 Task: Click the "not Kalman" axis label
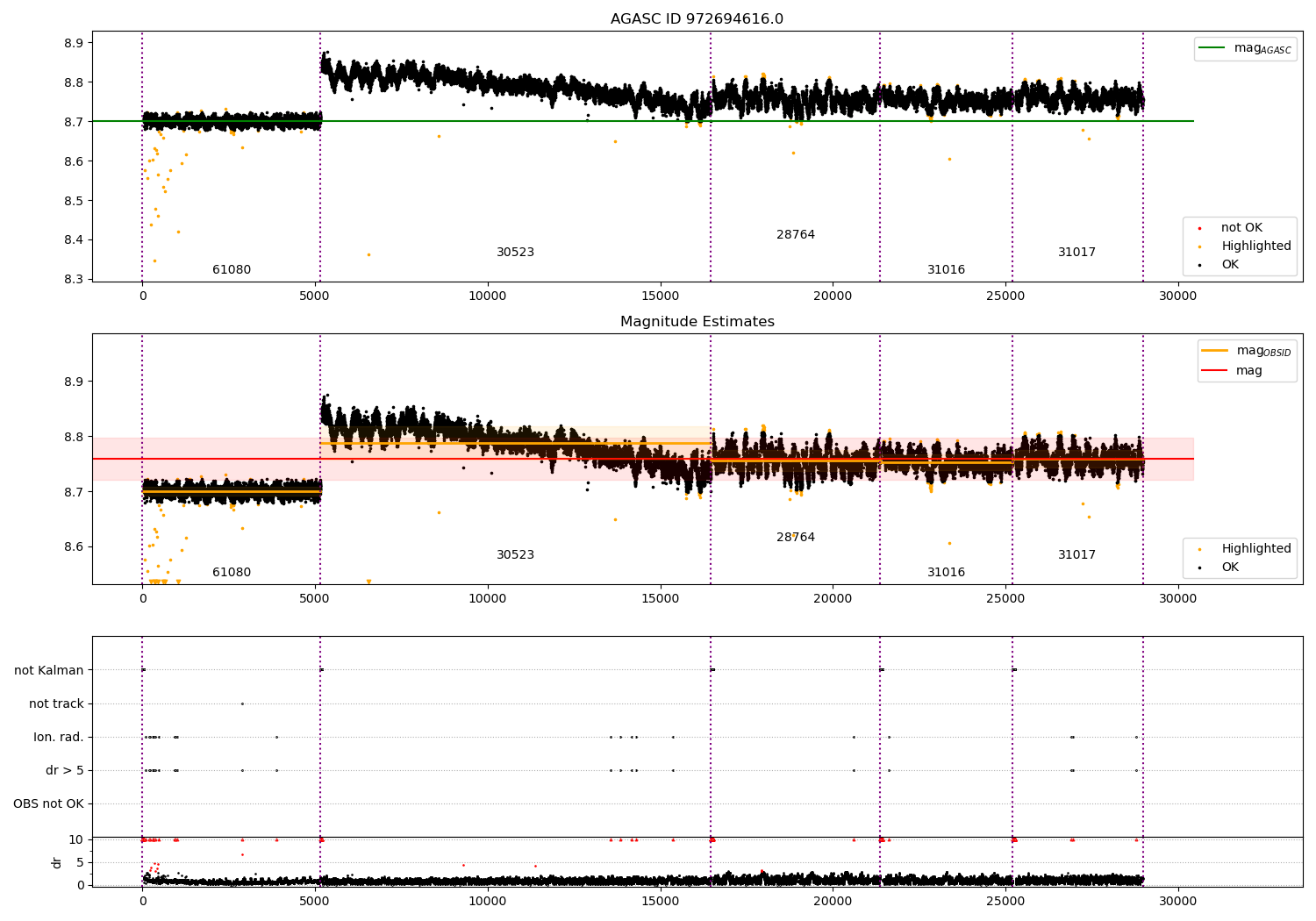pos(49,670)
